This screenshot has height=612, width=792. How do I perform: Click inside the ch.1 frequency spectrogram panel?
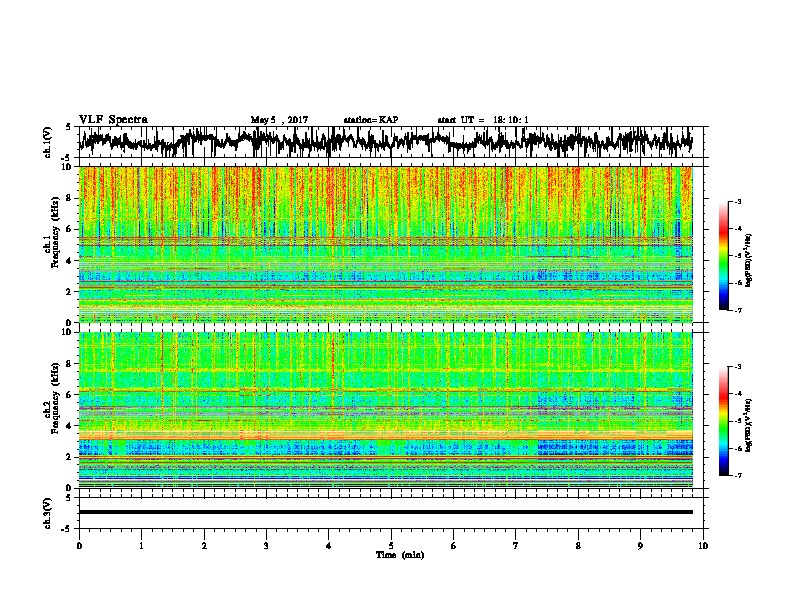pos(386,244)
